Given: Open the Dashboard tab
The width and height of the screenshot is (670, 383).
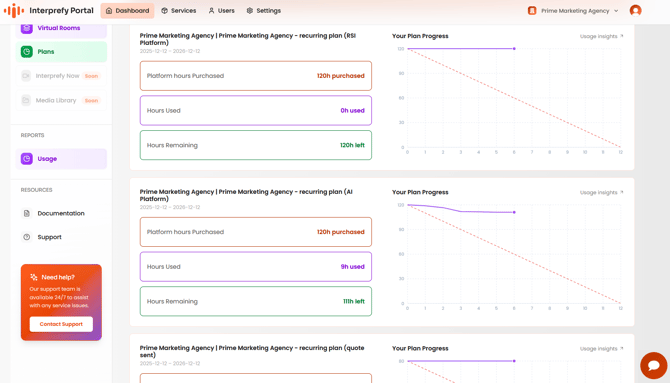Looking at the screenshot, I should (127, 11).
